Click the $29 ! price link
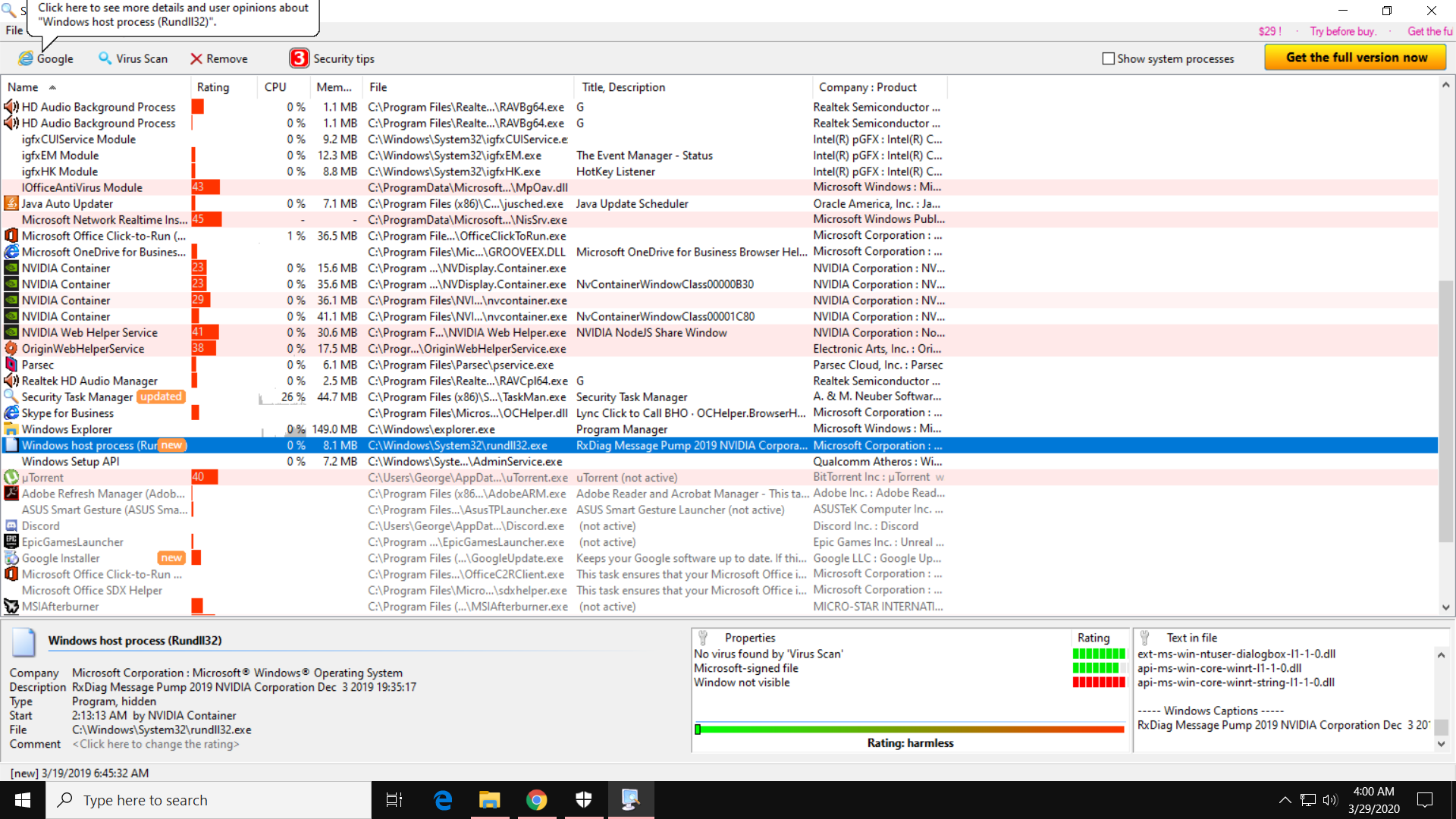The image size is (1456, 819). (x=1269, y=31)
